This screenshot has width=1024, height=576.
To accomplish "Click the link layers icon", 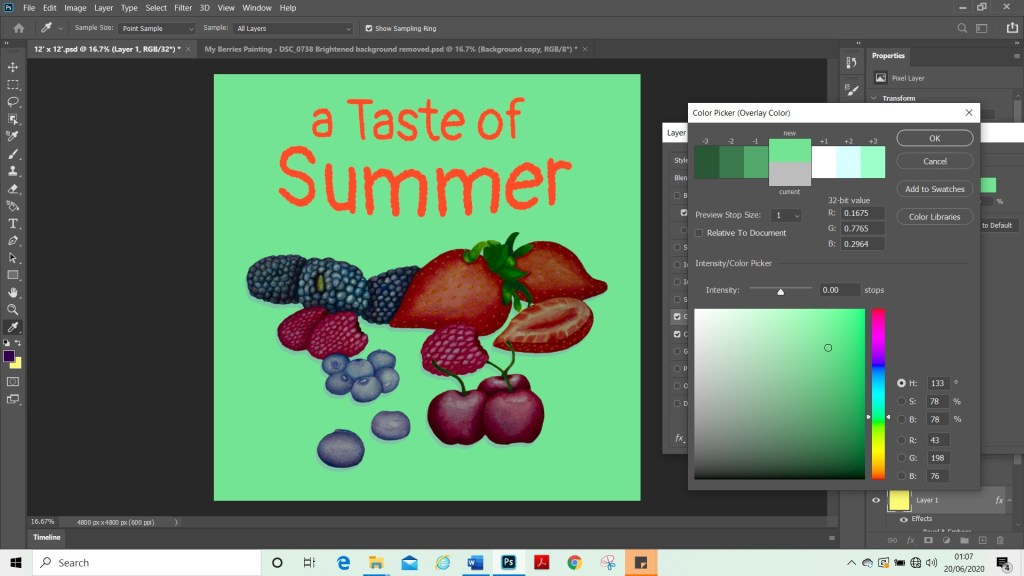I will pyautogui.click(x=892, y=540).
